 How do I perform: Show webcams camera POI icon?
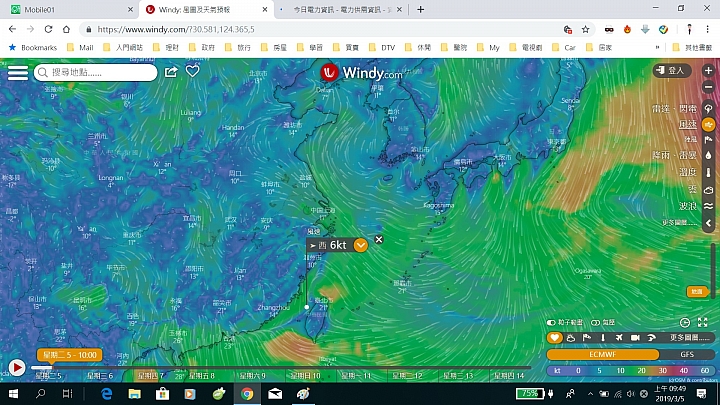635,338
